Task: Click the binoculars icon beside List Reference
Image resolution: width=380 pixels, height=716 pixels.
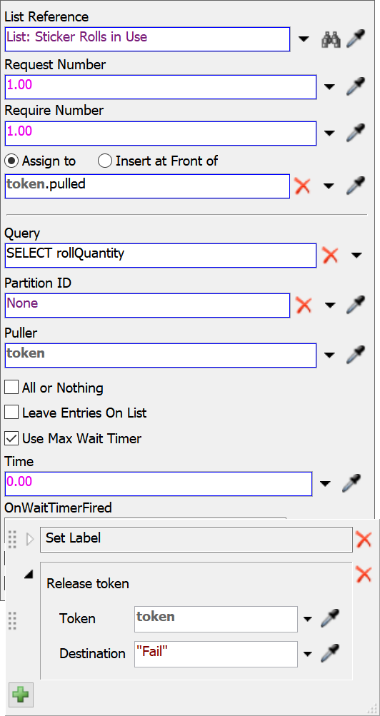Action: tap(331, 40)
